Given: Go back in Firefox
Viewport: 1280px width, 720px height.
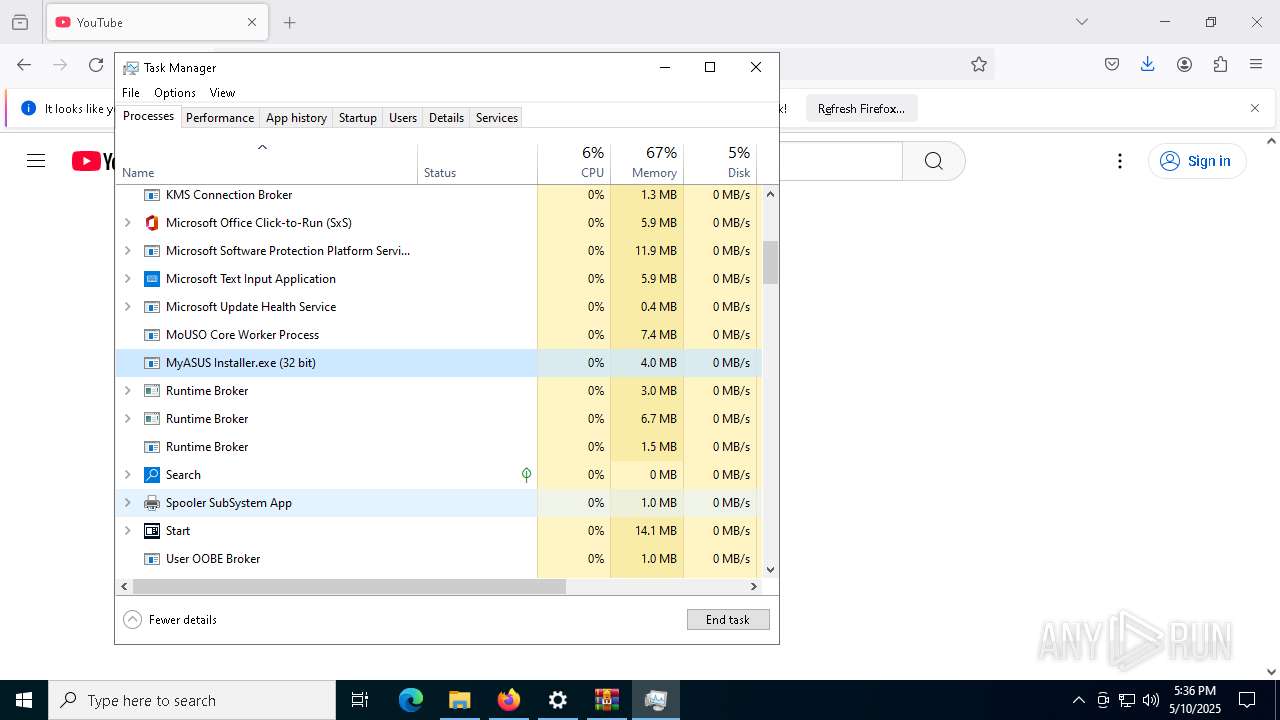Looking at the screenshot, I should (x=24, y=64).
